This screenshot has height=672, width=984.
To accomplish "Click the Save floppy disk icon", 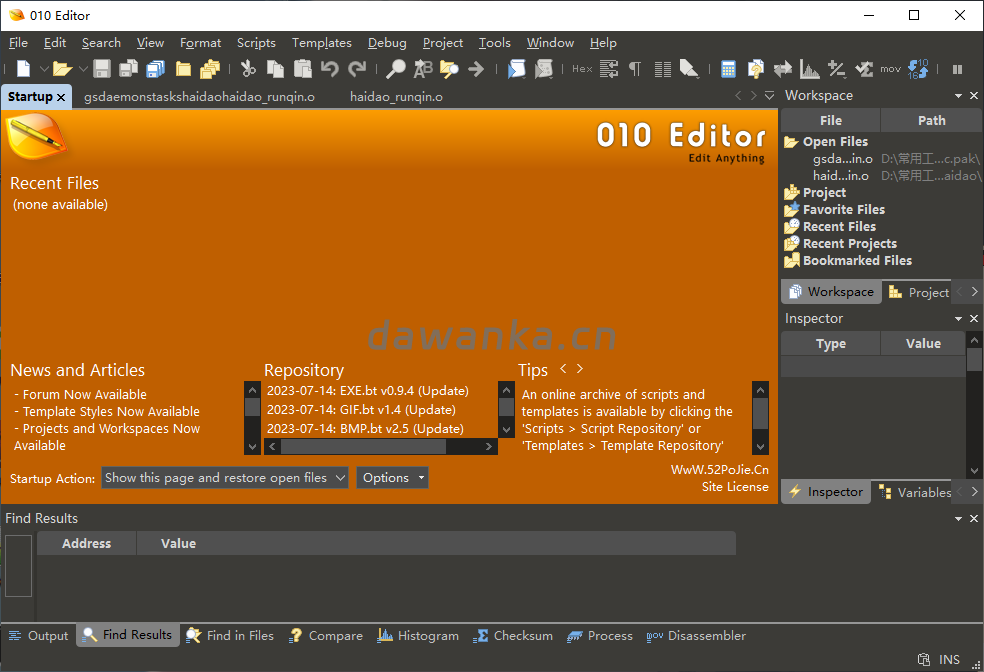I will coord(102,68).
